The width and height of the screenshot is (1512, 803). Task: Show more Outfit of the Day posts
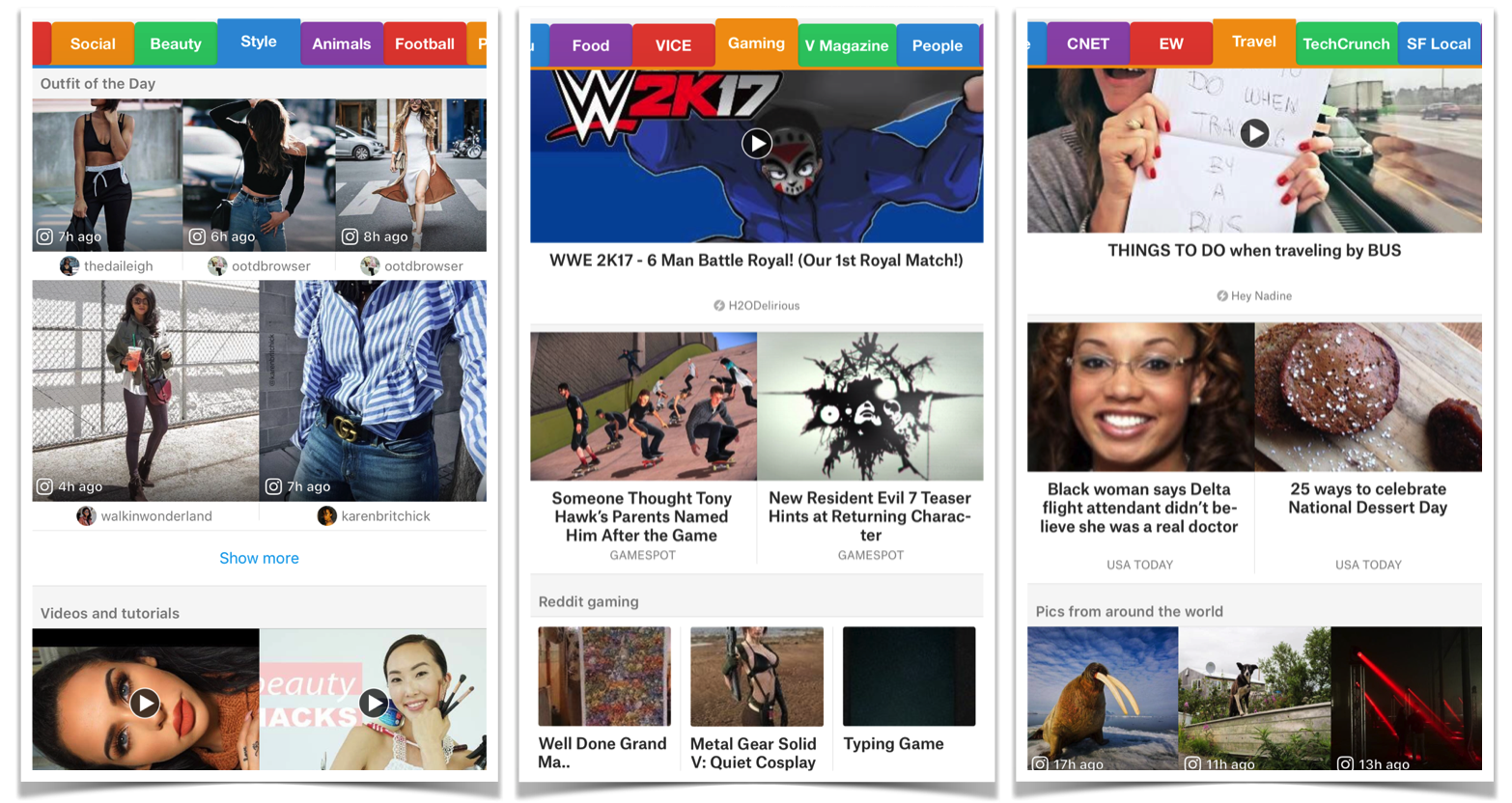click(259, 558)
